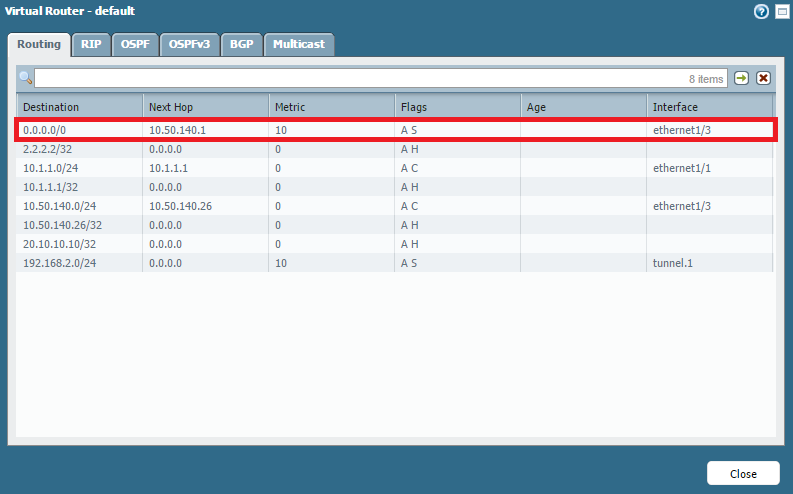793x494 pixels.
Task: Click next hop 10.50.140.1
Action: (x=178, y=130)
